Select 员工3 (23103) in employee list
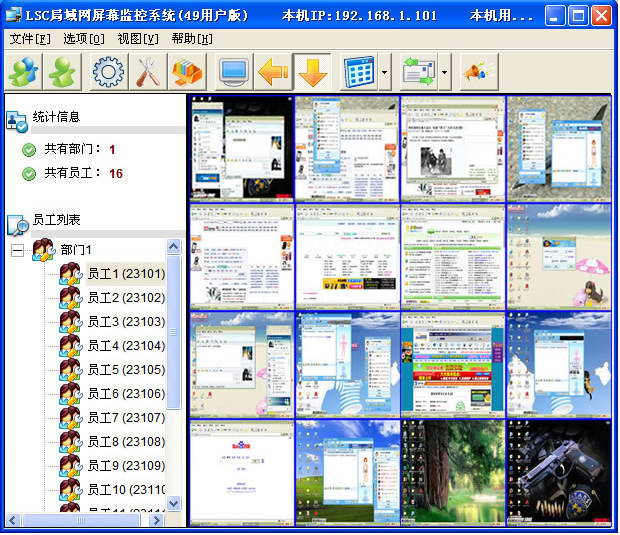Screen dimensions: 620x535 click(126, 321)
